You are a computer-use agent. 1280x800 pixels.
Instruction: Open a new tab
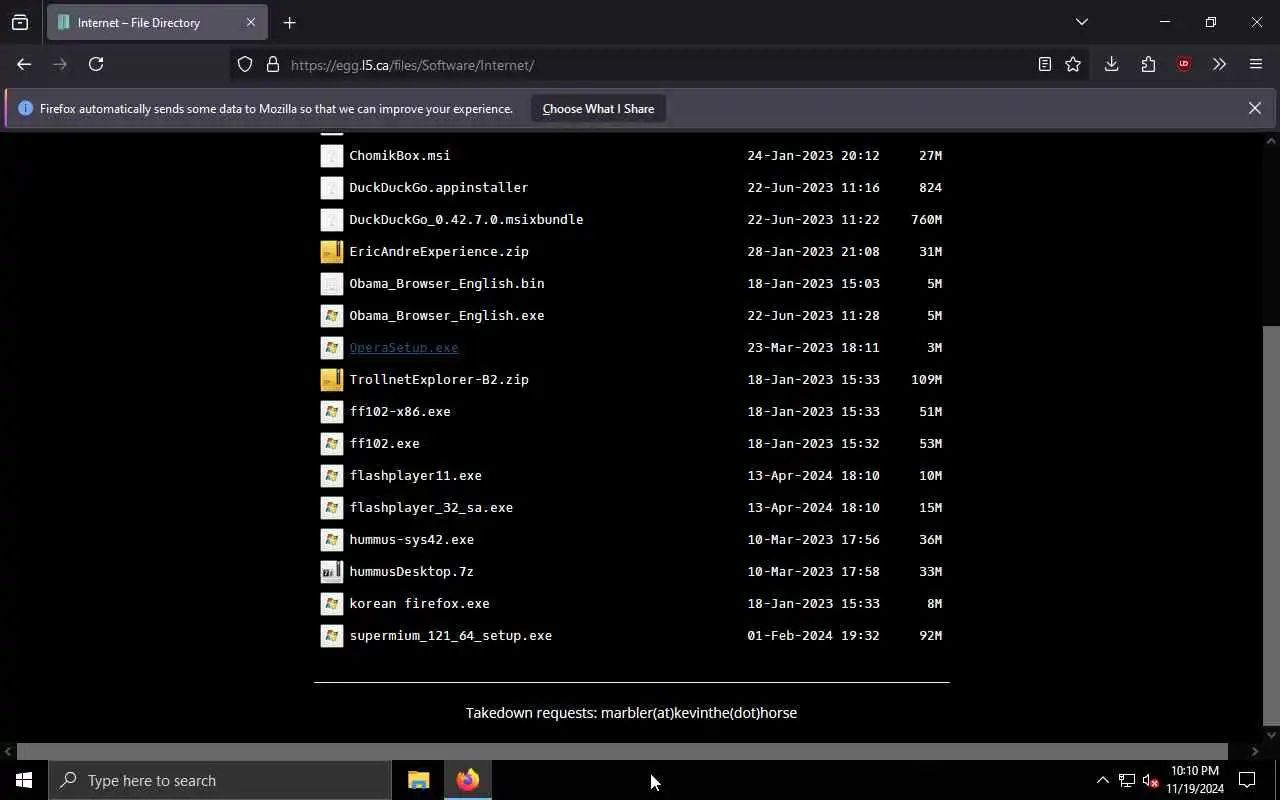pos(289,22)
